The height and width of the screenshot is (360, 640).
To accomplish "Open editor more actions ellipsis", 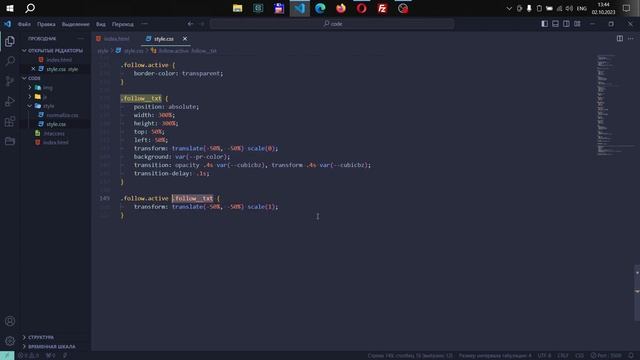I will [631, 38].
